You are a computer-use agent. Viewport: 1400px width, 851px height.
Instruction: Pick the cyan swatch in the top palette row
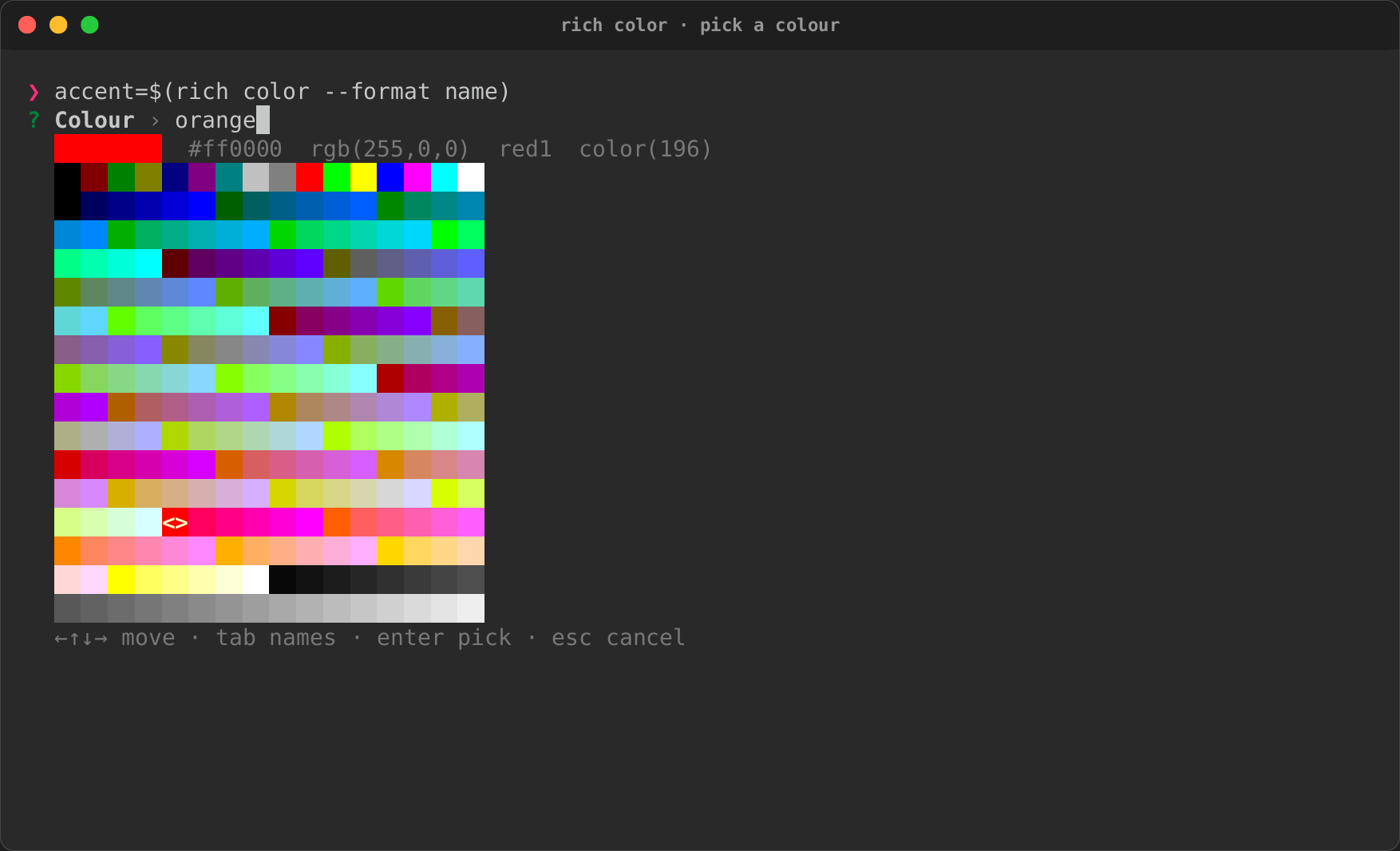(444, 177)
